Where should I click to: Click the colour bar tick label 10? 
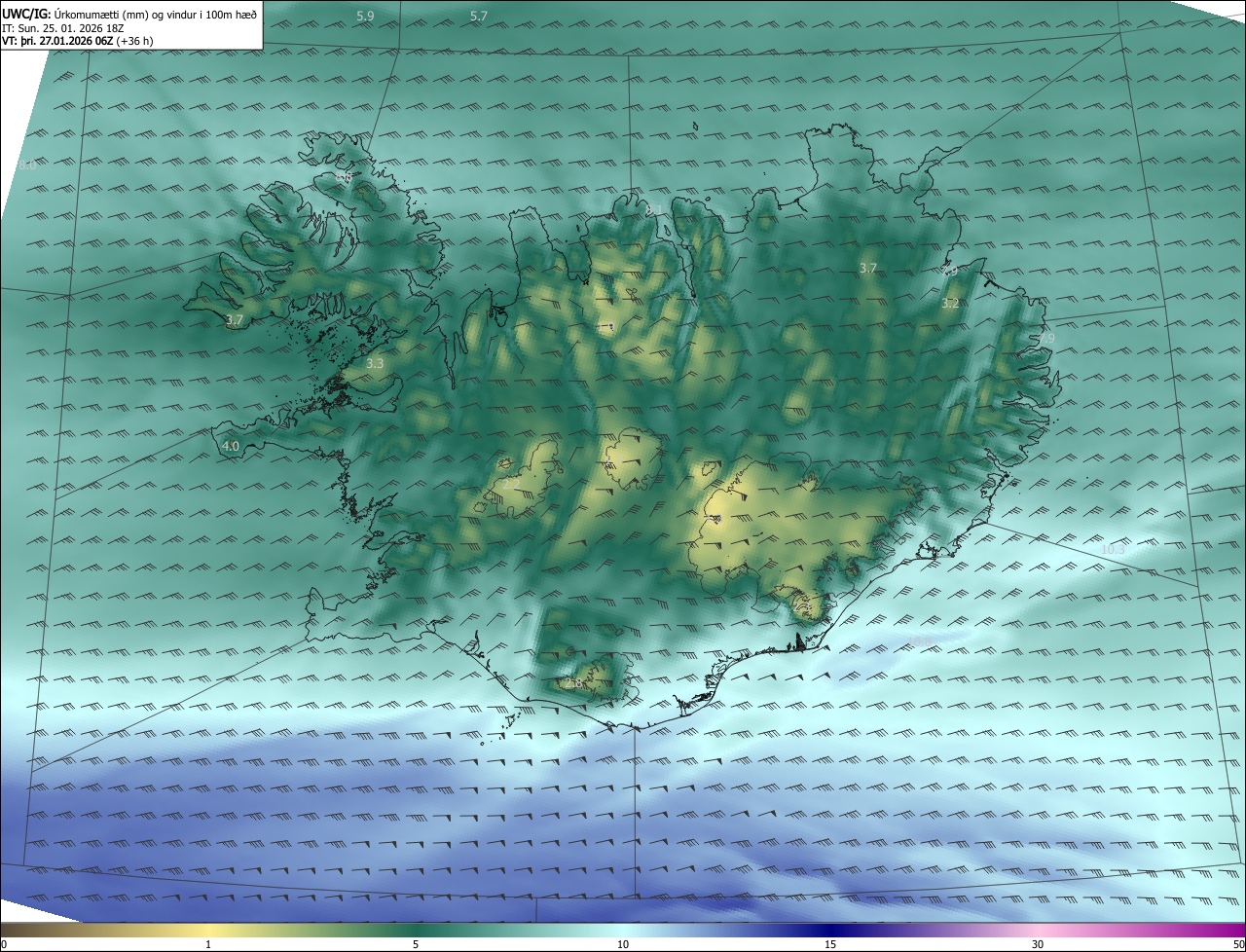pos(623,944)
